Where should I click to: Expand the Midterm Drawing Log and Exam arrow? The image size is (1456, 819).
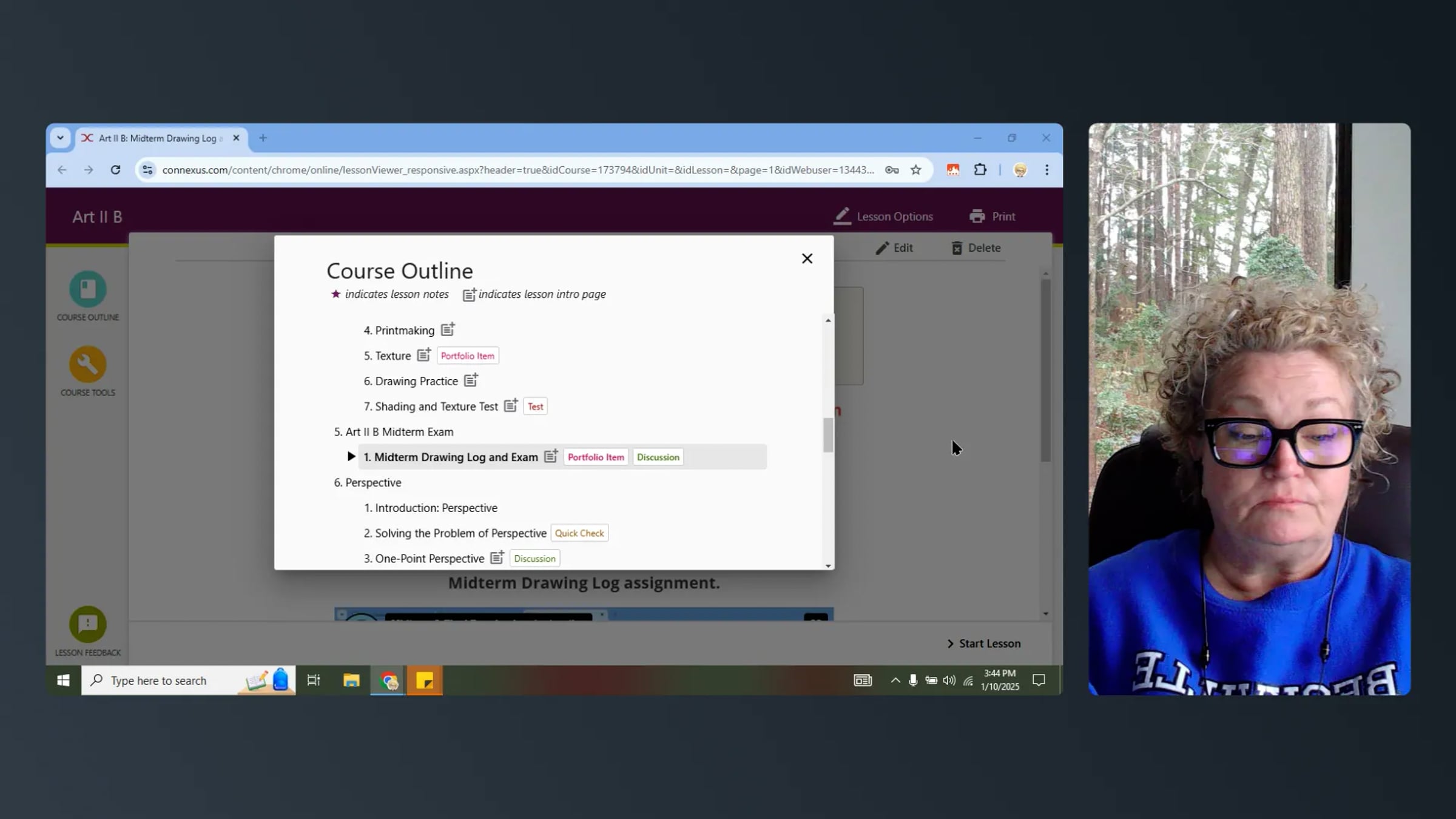[351, 456]
